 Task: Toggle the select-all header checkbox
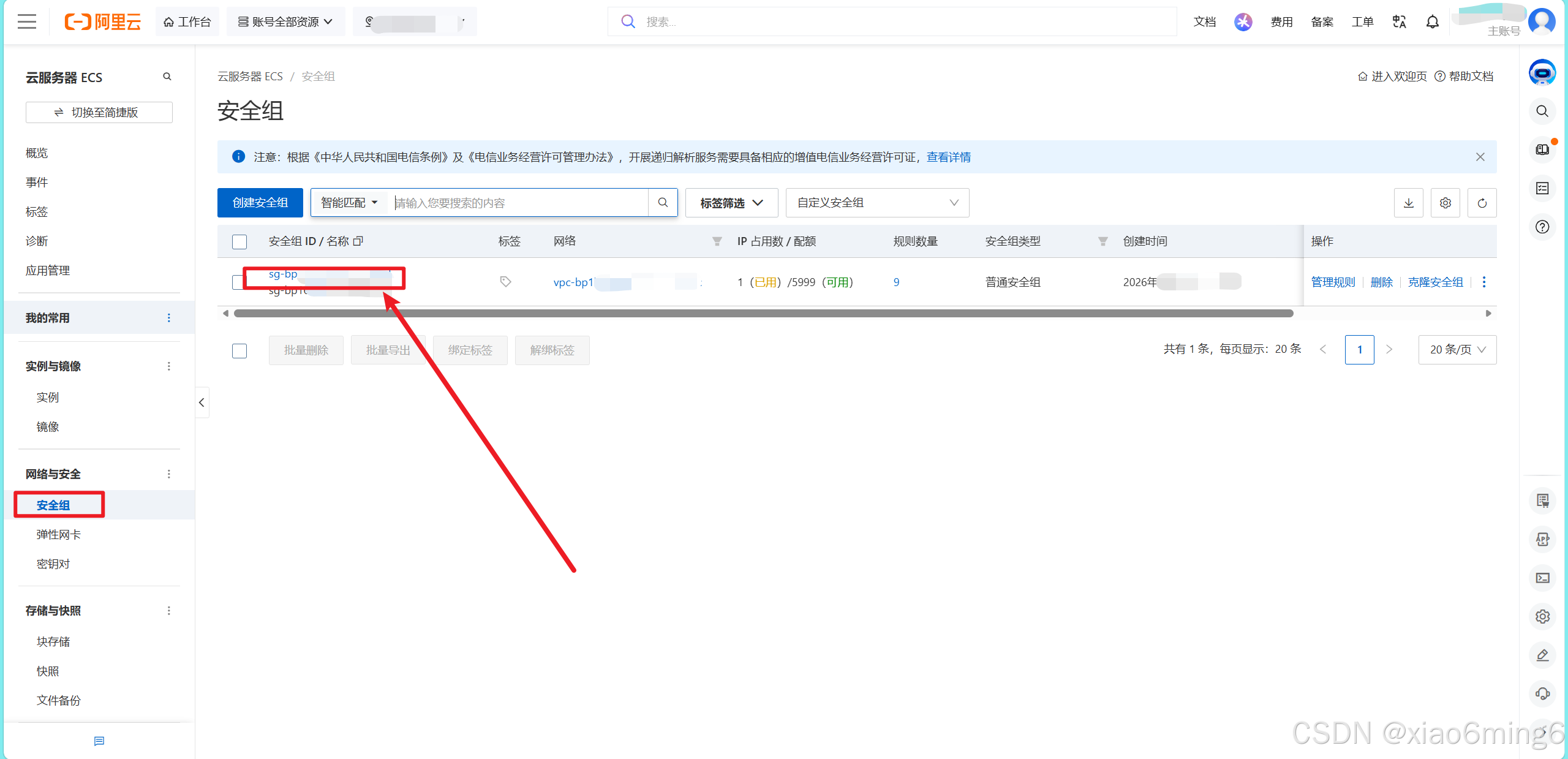click(x=239, y=242)
